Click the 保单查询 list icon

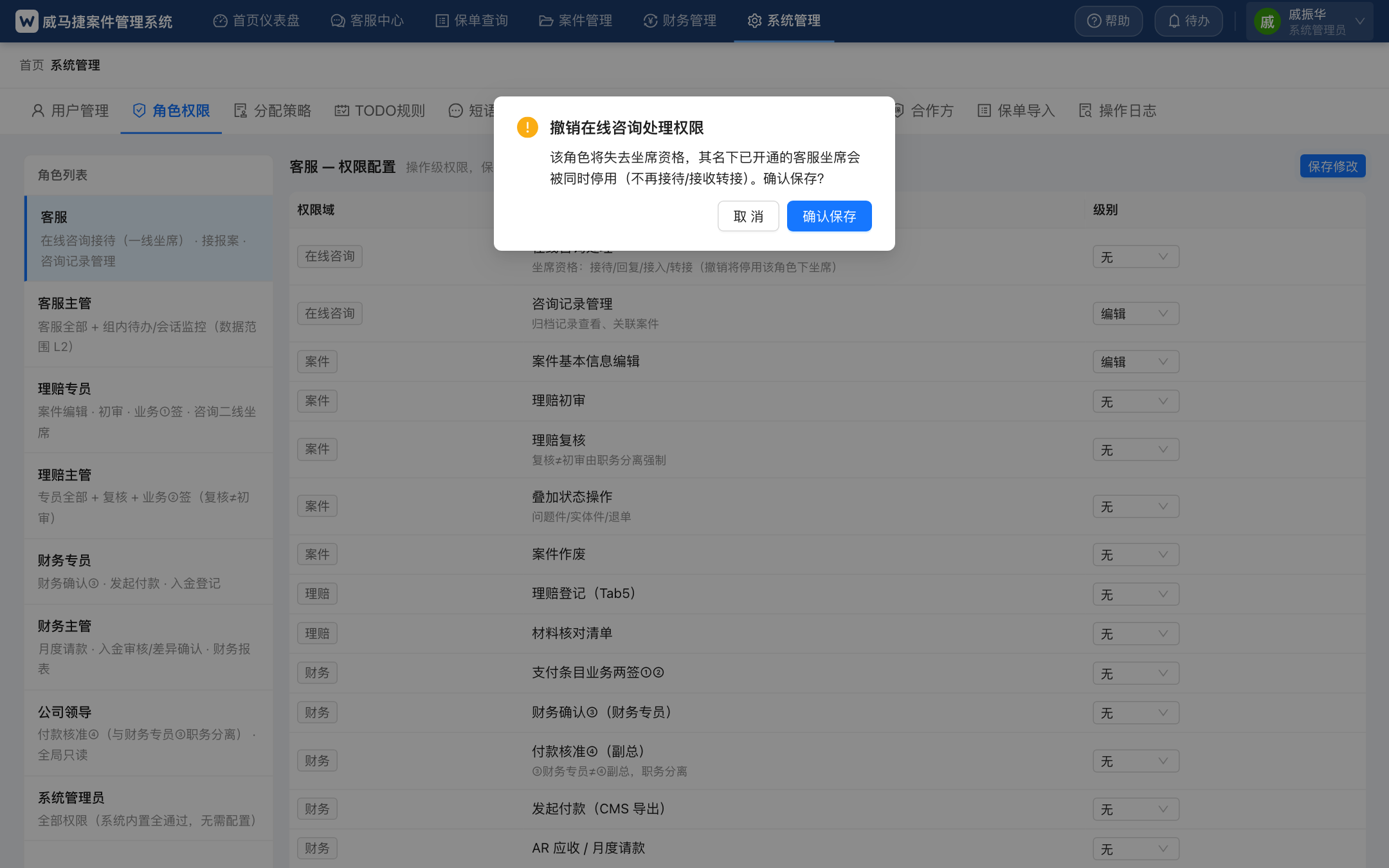tap(442, 21)
